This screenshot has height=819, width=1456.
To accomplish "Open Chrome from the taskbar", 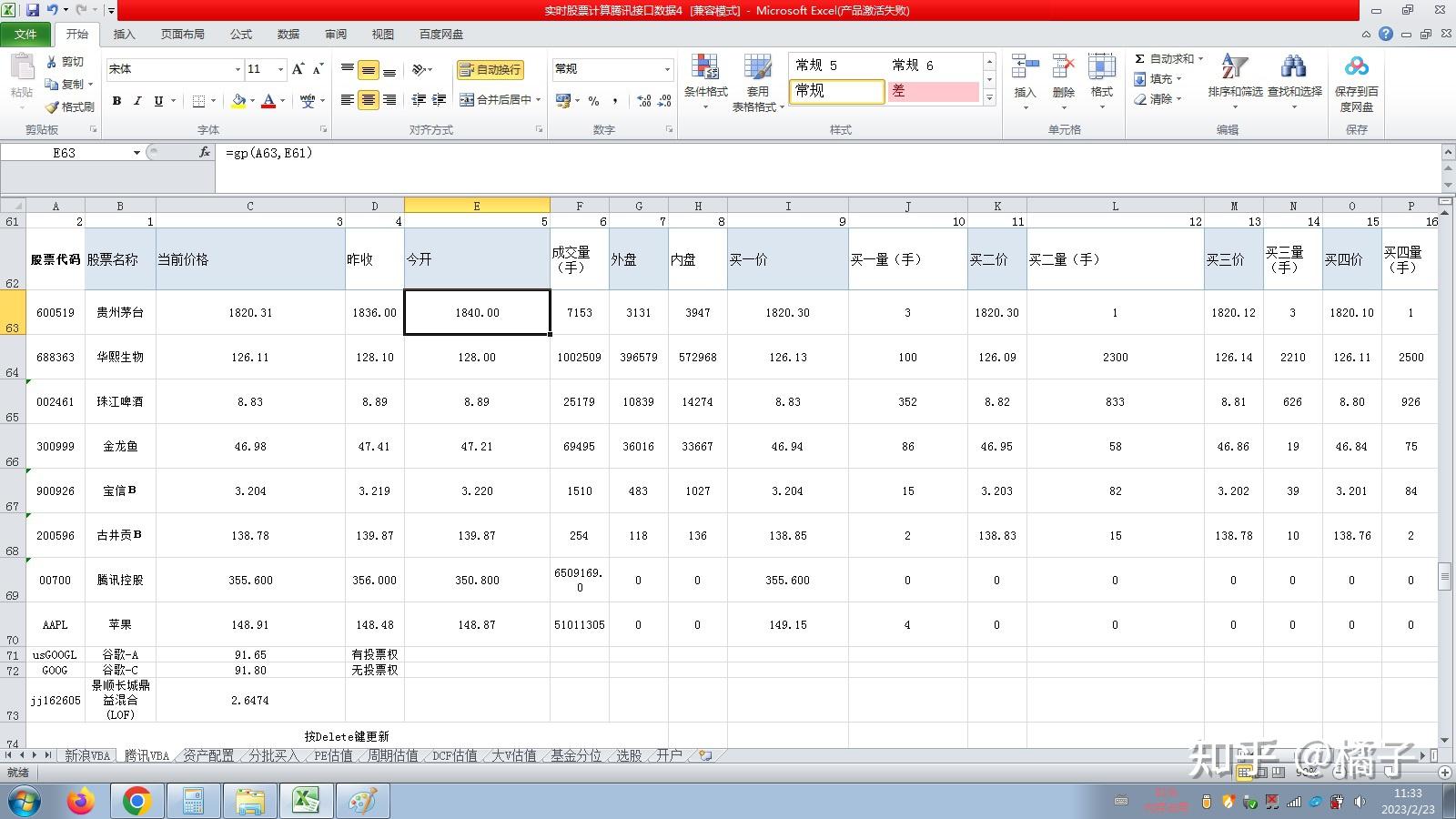I will click(x=136, y=802).
